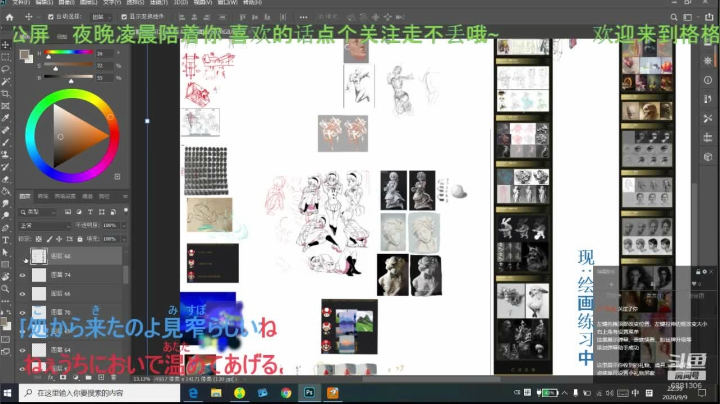This screenshot has height=404, width=720.
Task: Add a layer mask from Layers panel bottom
Action: pos(63,377)
